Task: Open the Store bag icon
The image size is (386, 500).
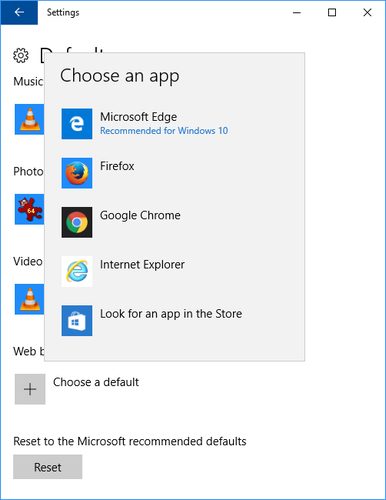Action: 77,321
